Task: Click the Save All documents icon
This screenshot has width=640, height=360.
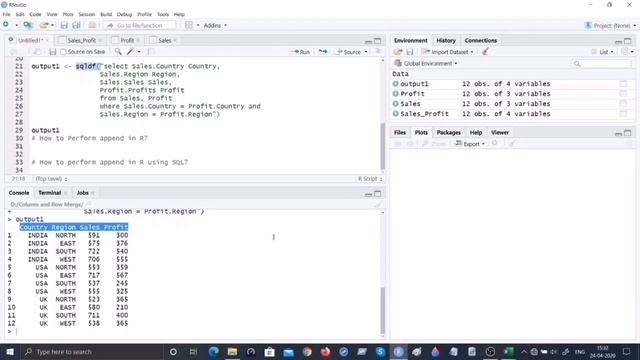Action: pos(76,25)
